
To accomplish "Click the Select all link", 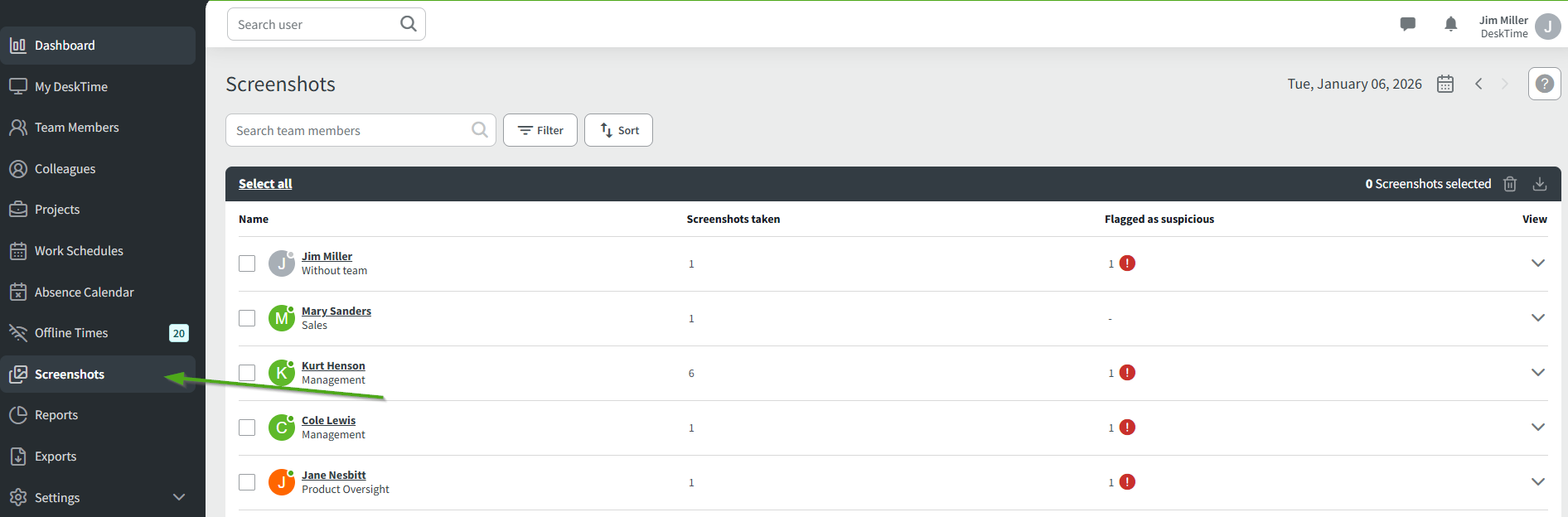I will (265, 184).
